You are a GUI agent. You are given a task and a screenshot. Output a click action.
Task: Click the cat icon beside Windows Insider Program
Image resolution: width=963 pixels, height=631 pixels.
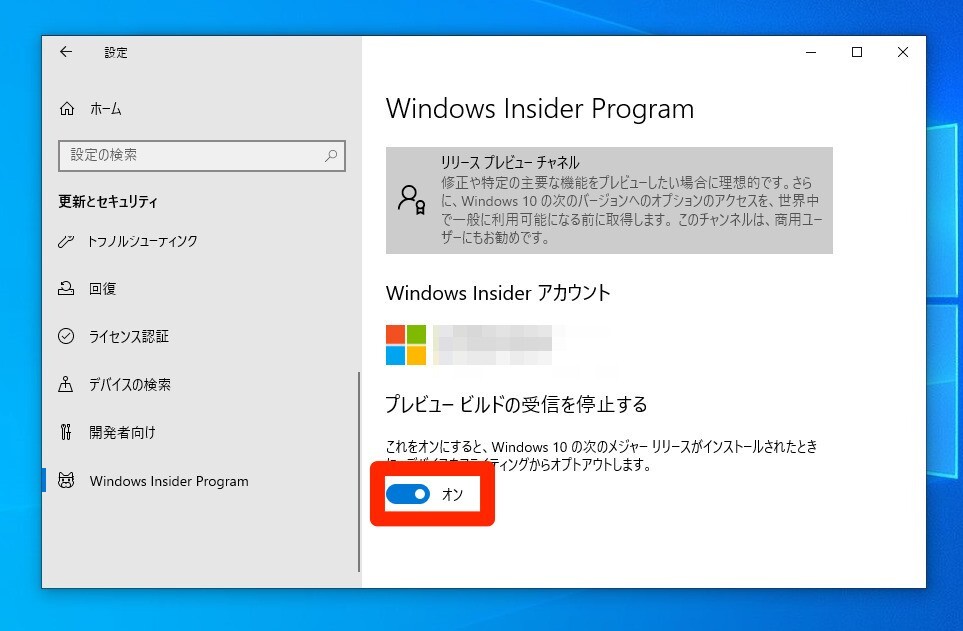66,480
